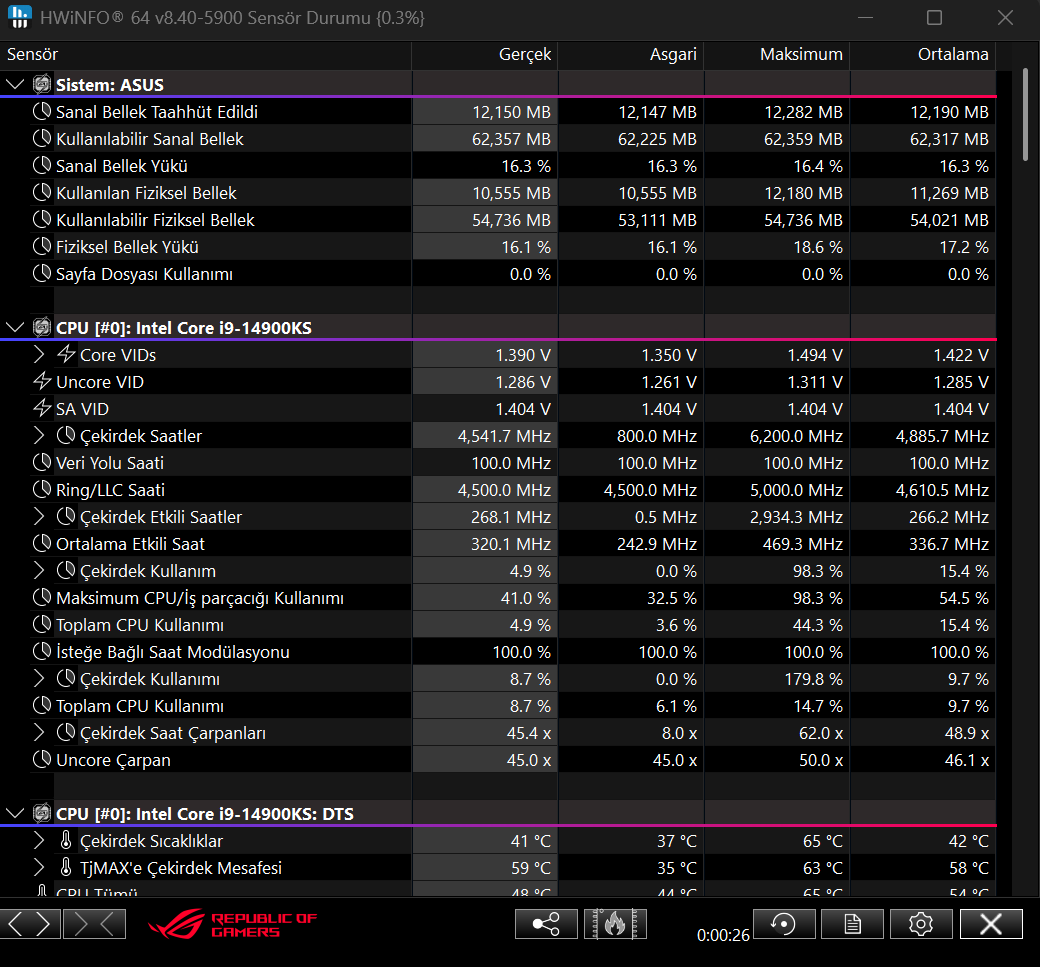Expand the Çekirdek Kullanımı row
Screen dimensions: 1040x967
pyautogui.click(x=39, y=678)
